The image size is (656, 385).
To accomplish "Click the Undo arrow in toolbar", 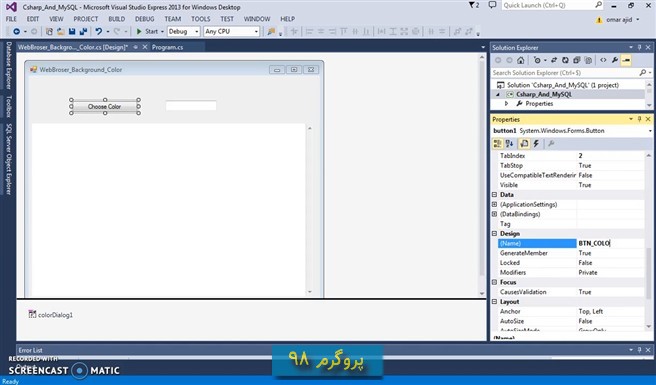I will point(98,31).
